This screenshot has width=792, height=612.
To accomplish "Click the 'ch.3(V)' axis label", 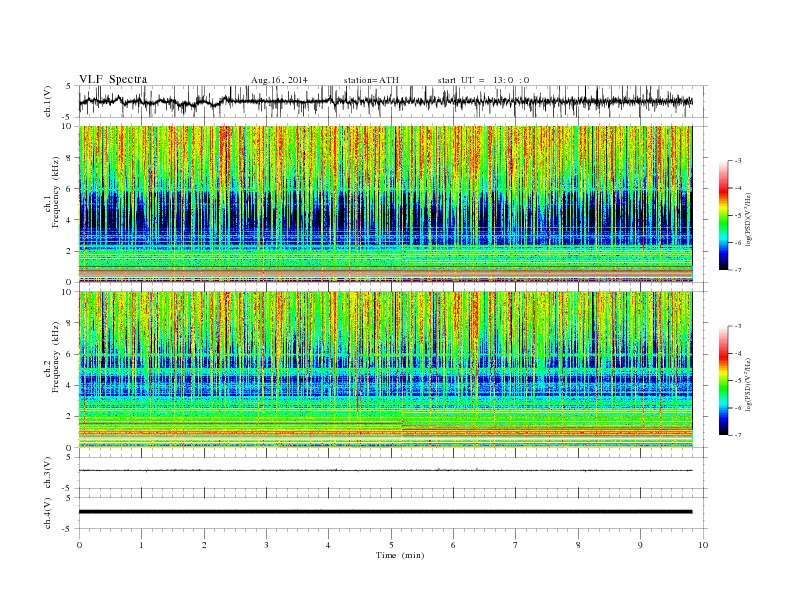I will point(48,474).
